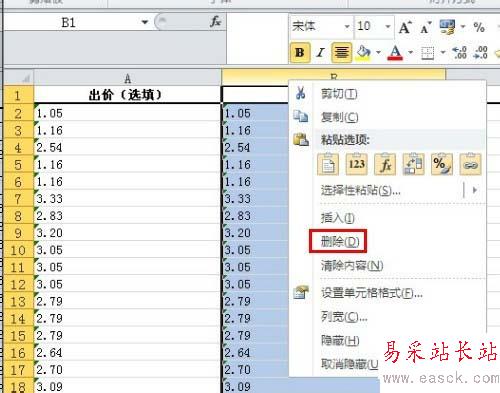Expand the accounting format dropdown arrow
Viewport: 500px width, 393px height.
click(463, 27)
